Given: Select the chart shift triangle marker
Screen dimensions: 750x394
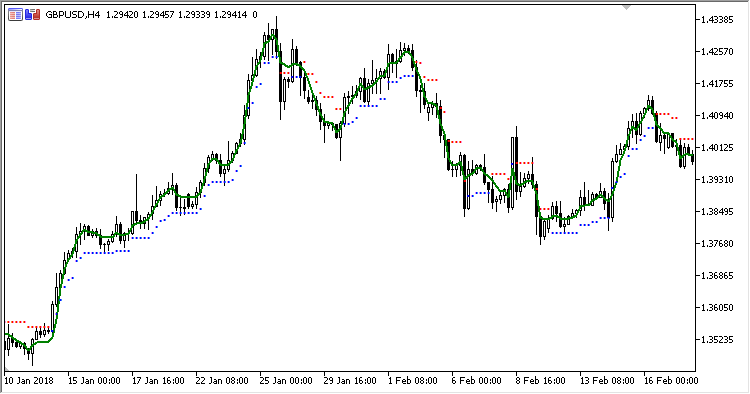Looking at the screenshot, I should [626, 8].
